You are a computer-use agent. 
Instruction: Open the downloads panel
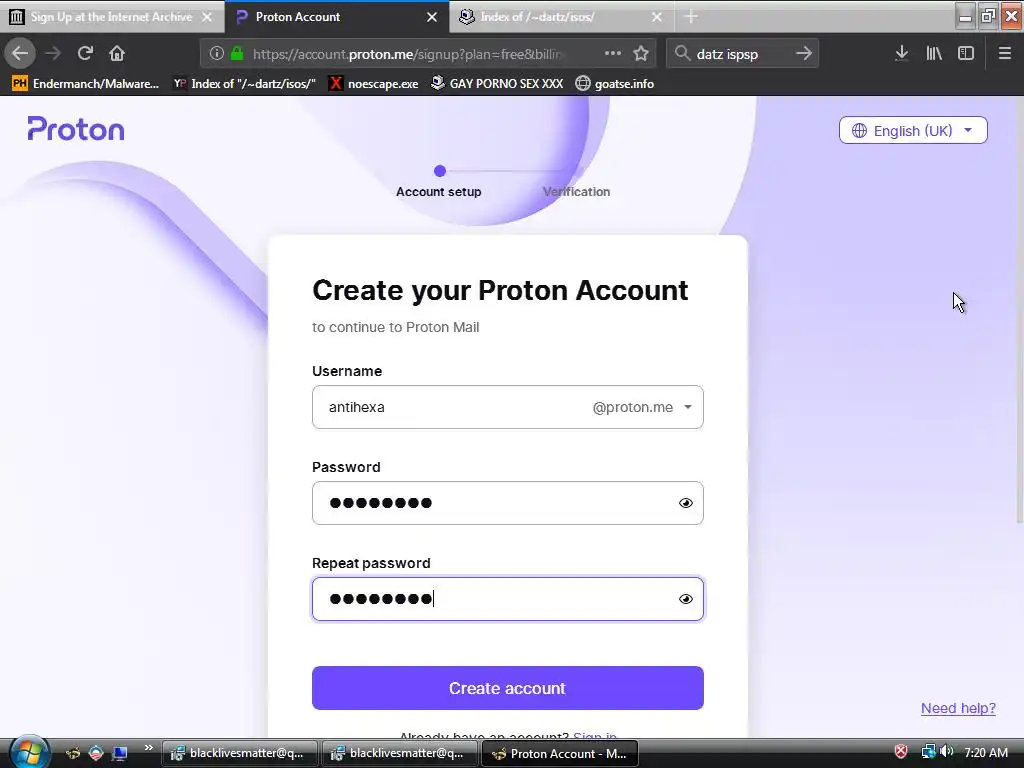(x=901, y=54)
